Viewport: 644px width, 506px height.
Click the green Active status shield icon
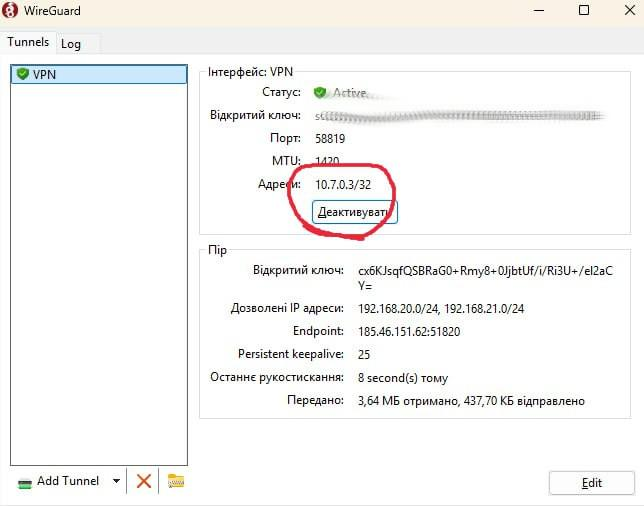pos(320,92)
